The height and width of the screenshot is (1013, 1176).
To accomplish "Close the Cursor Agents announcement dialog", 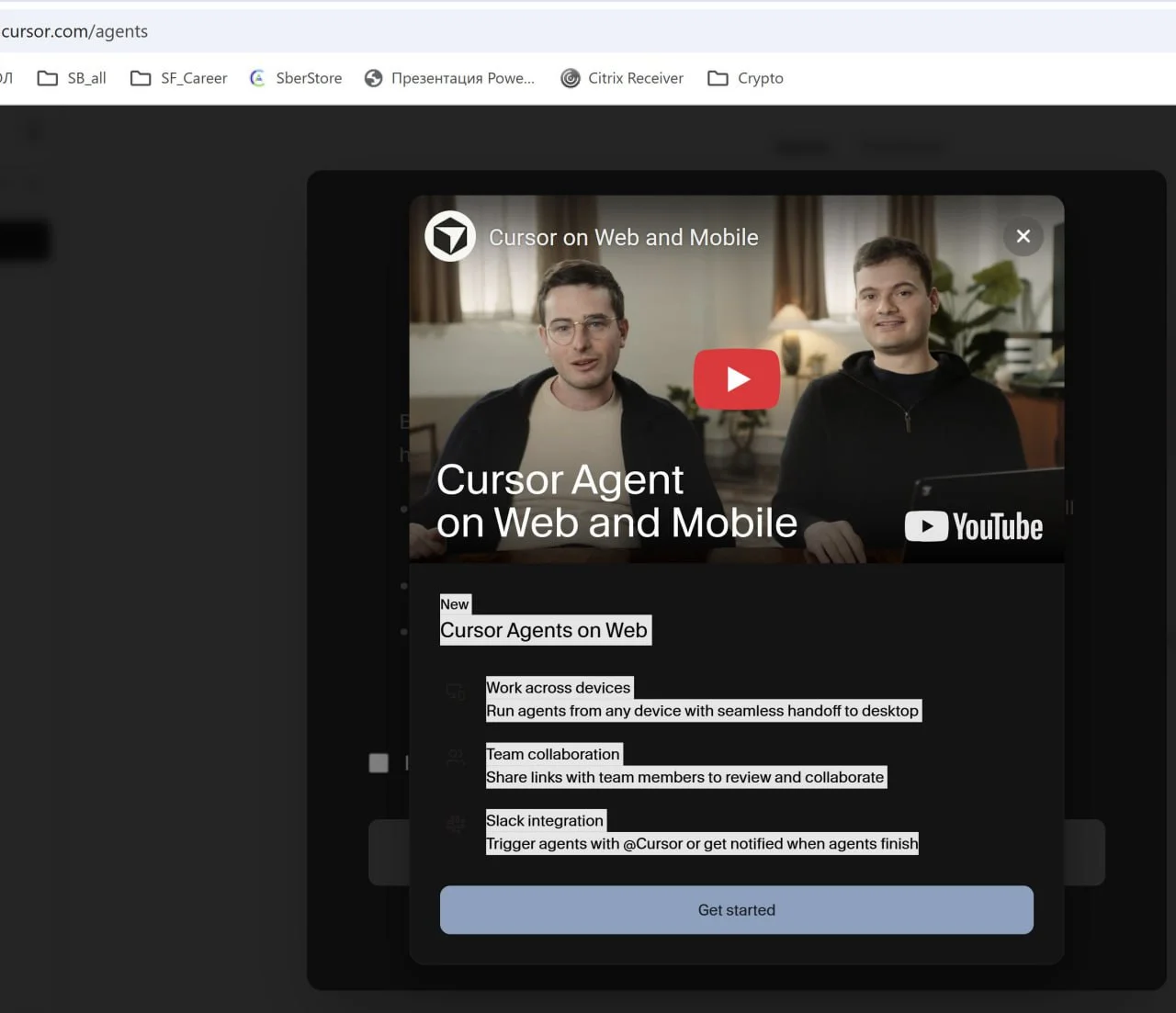I will (1023, 237).
